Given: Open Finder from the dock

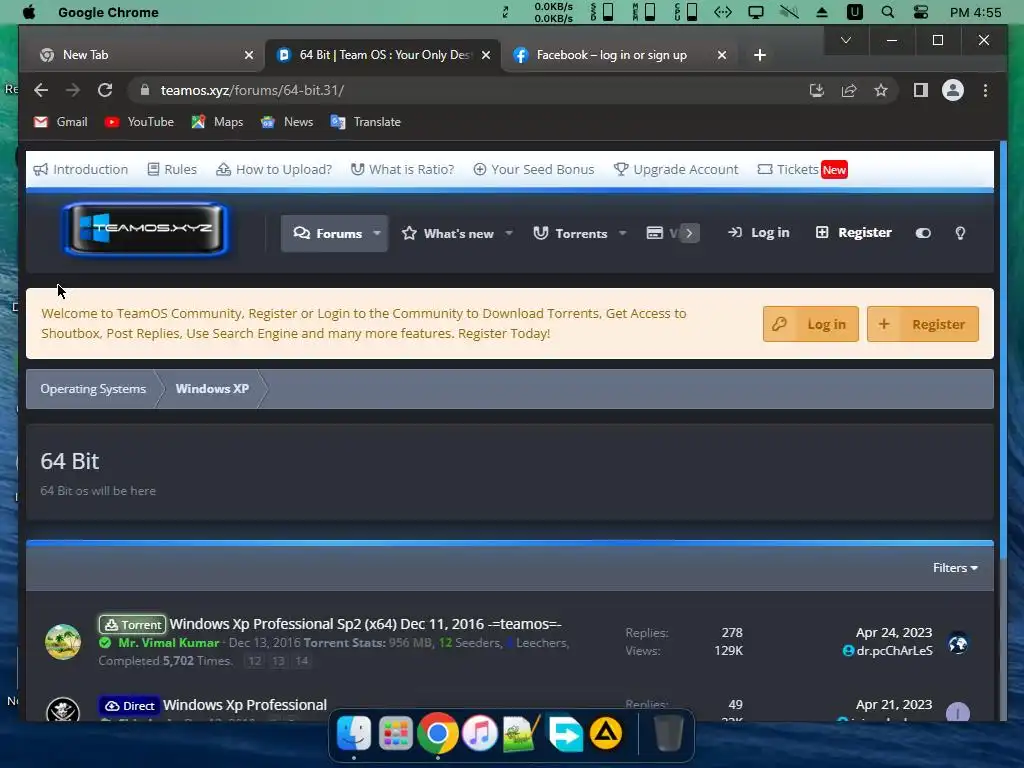Looking at the screenshot, I should [x=354, y=734].
